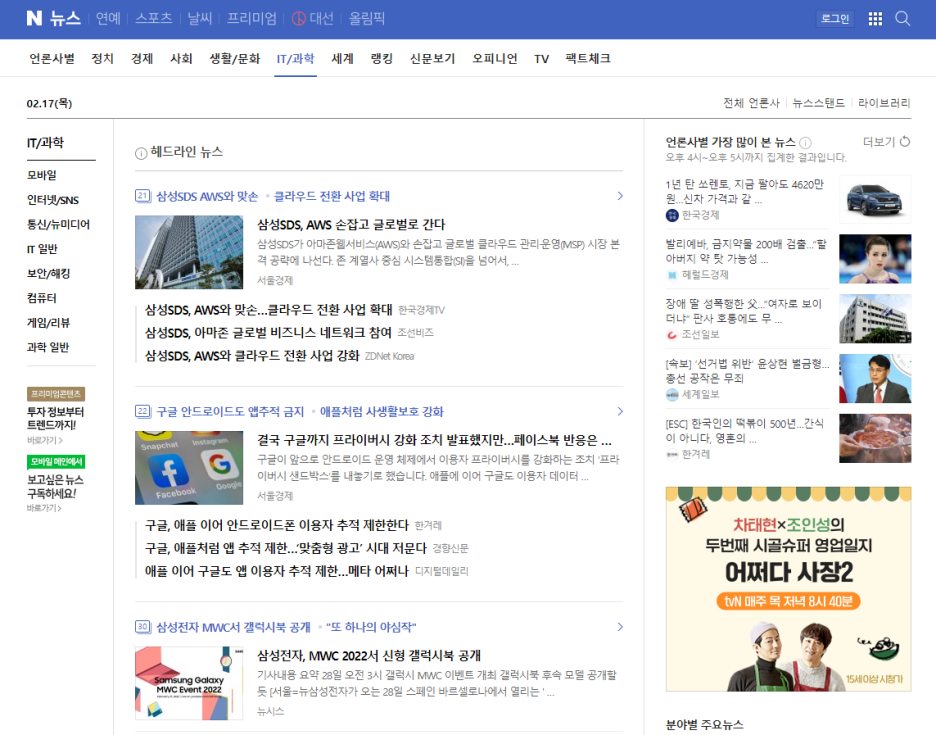Viewport: 936px width, 735px height.
Task: Click the 30 article count badge
Action: 143,627
